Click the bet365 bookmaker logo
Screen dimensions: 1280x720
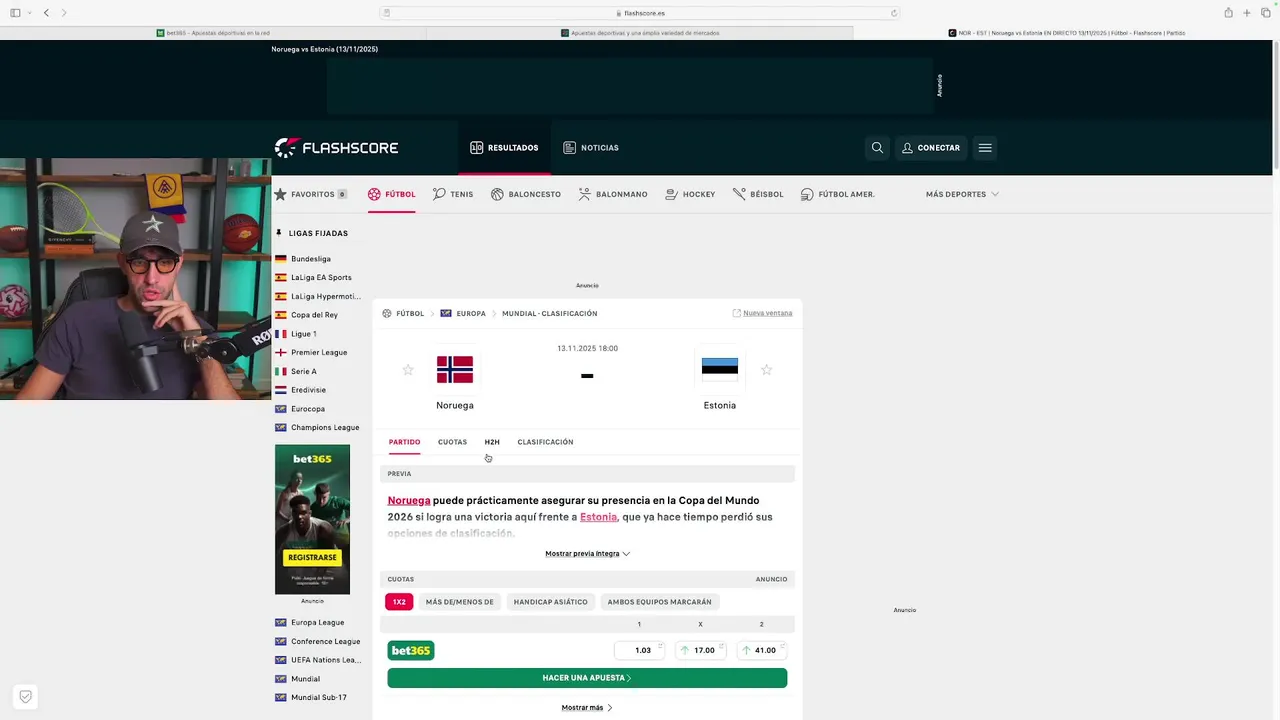point(411,650)
